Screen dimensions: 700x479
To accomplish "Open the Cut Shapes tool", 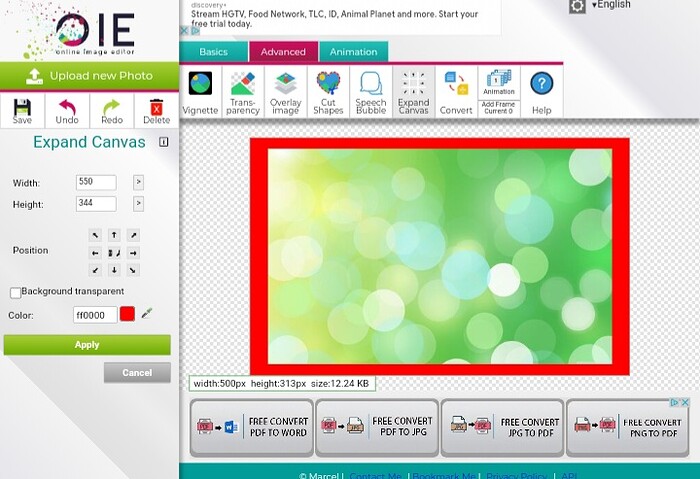I will tap(328, 92).
